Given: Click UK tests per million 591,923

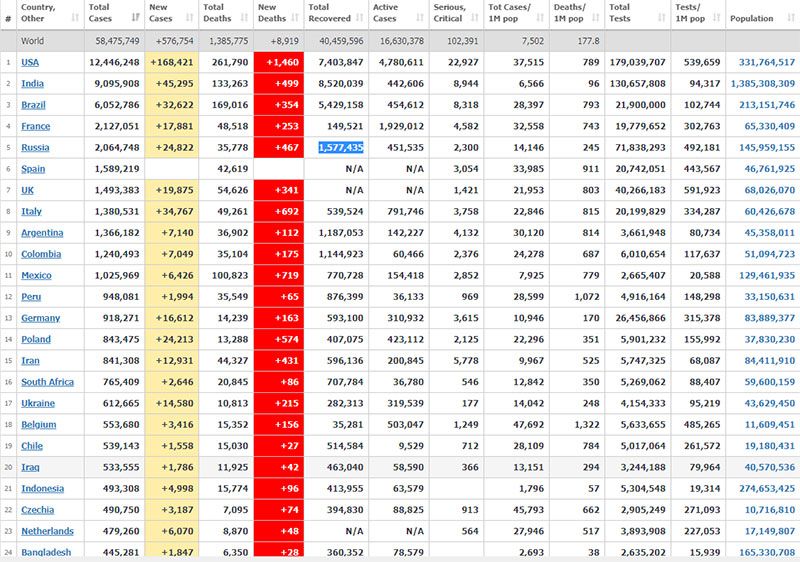Looking at the screenshot, I should pyautogui.click(x=702, y=190).
